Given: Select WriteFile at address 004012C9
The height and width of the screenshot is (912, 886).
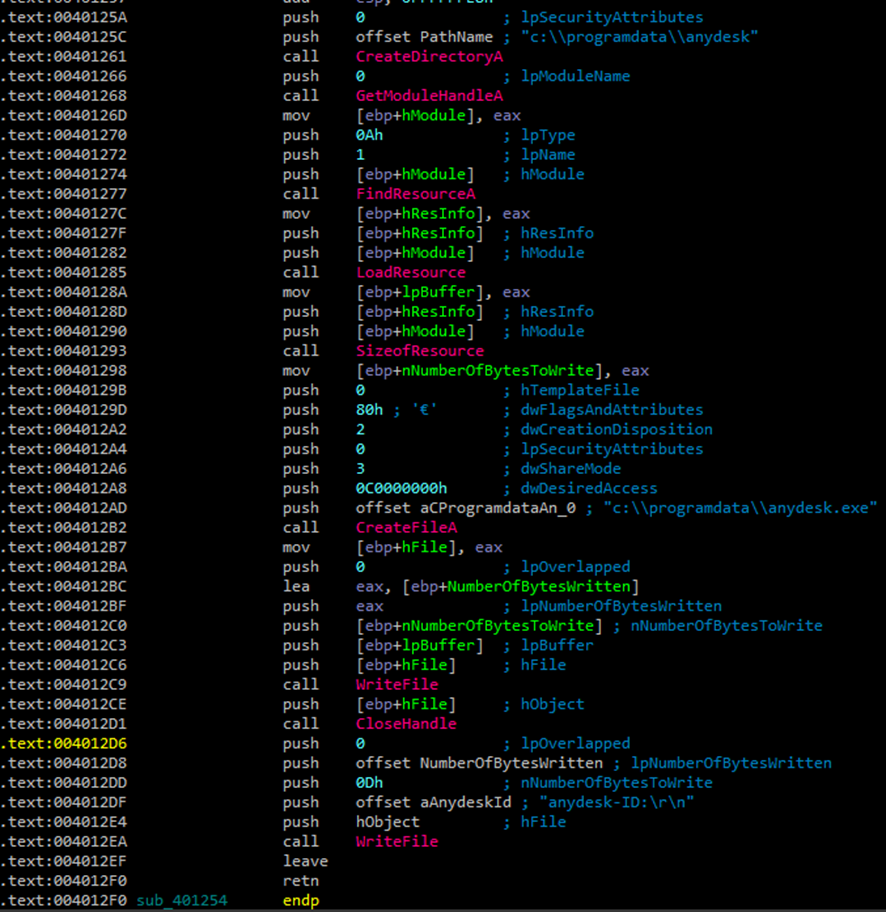Looking at the screenshot, I should coord(397,685).
